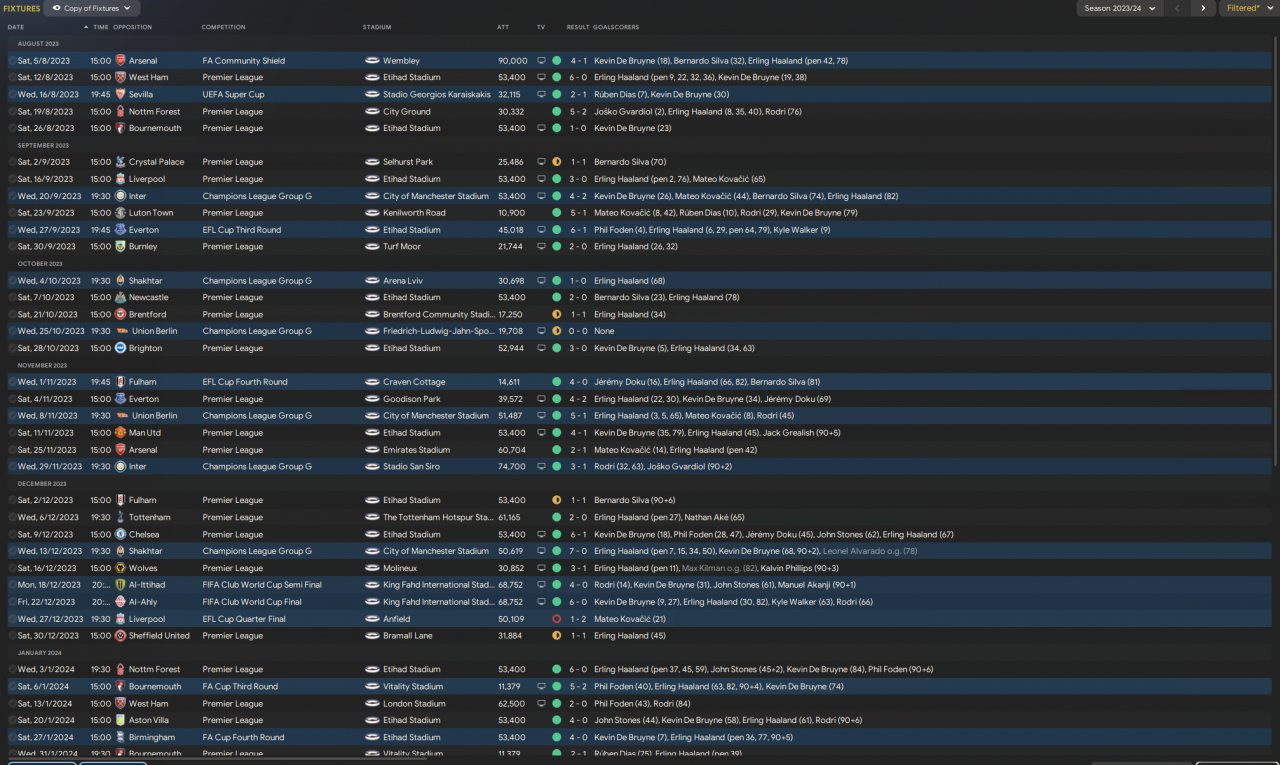
Task: Click the stadium icon beside Selhurst Park
Action: click(x=371, y=162)
